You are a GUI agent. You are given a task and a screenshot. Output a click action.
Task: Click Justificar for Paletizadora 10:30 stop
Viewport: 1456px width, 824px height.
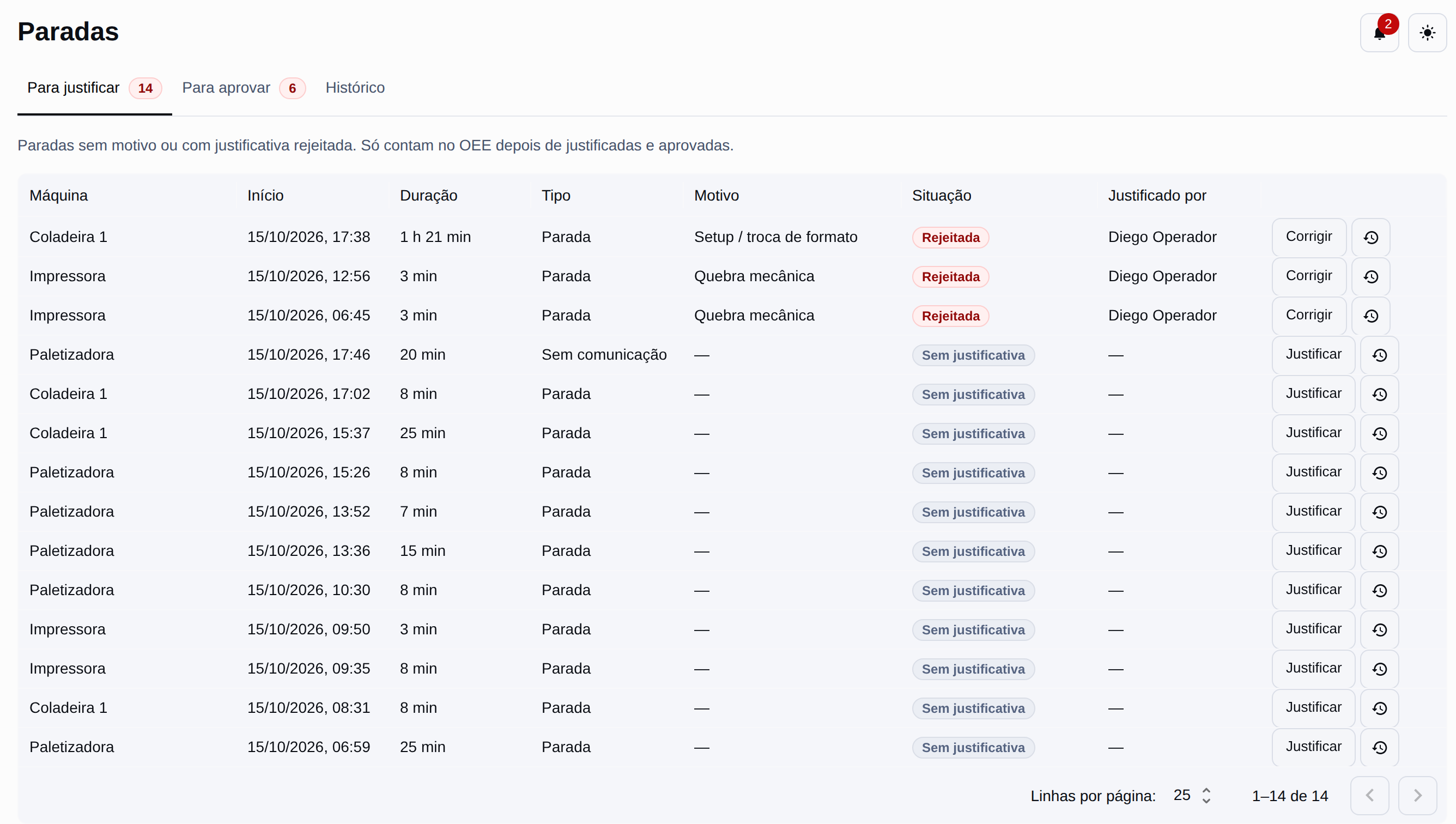1313,590
